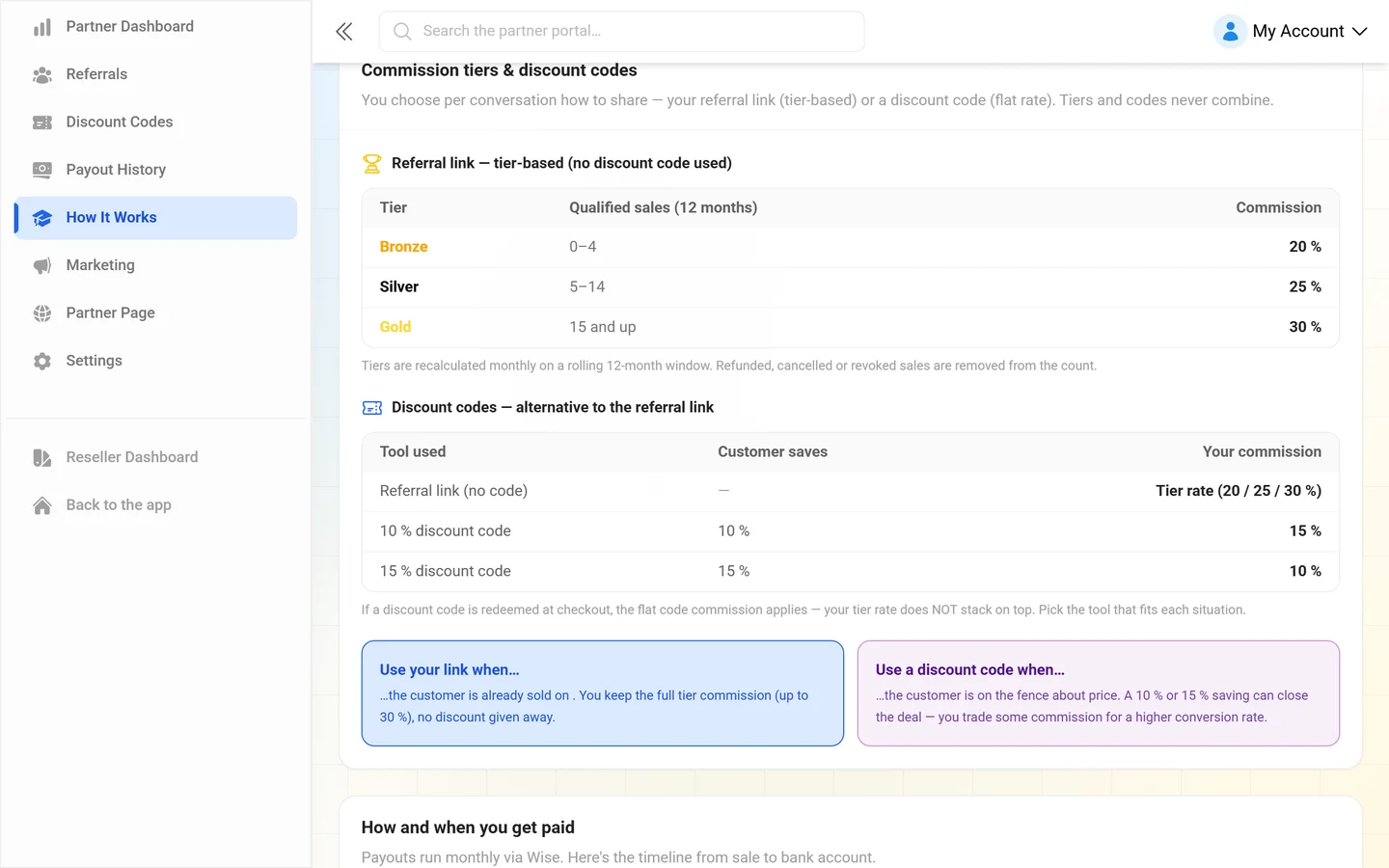
Task: Collapse the sidebar with the double chevron
Action: (344, 32)
